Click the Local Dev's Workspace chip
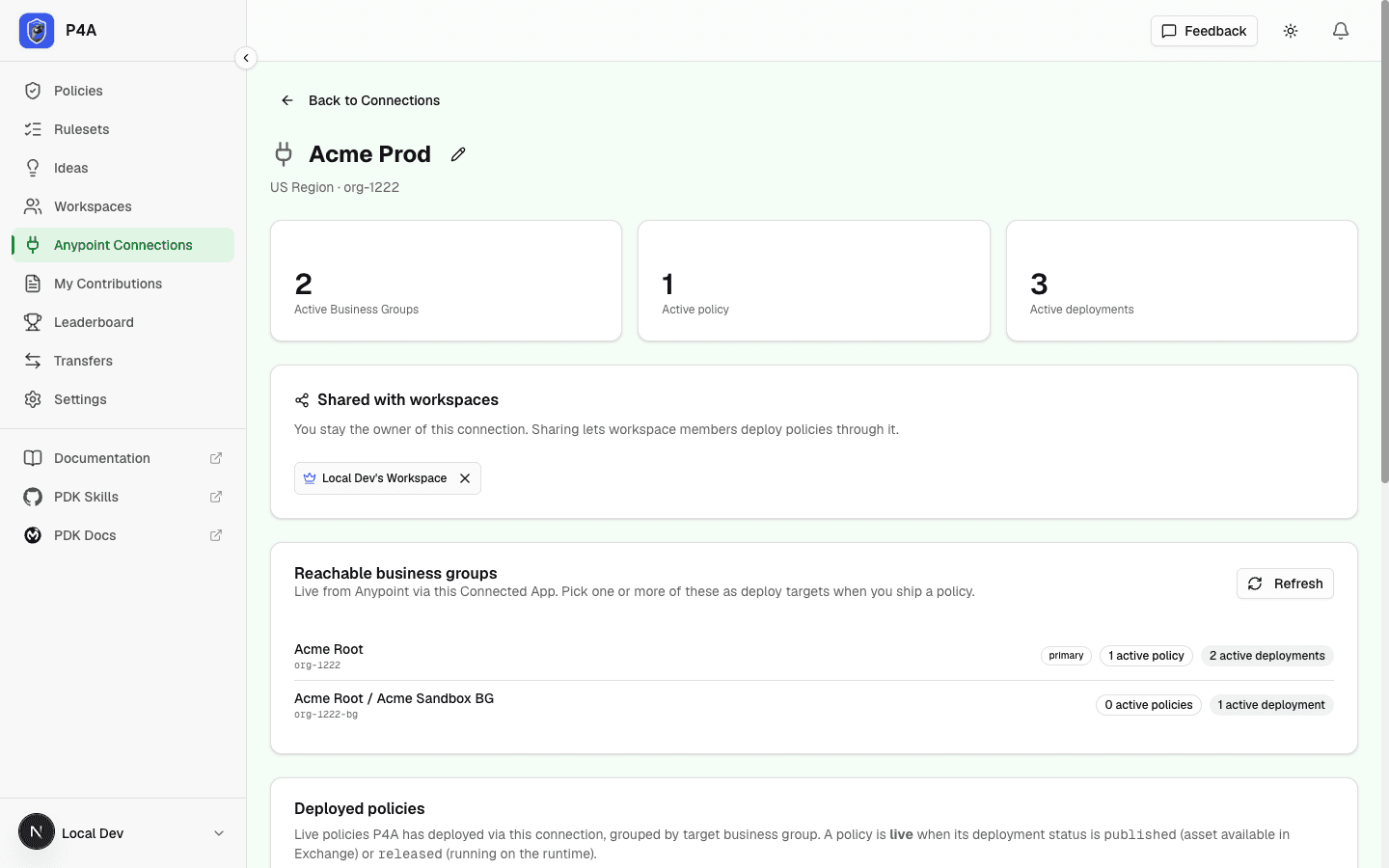This screenshot has height=868, width=1389. coord(387,478)
